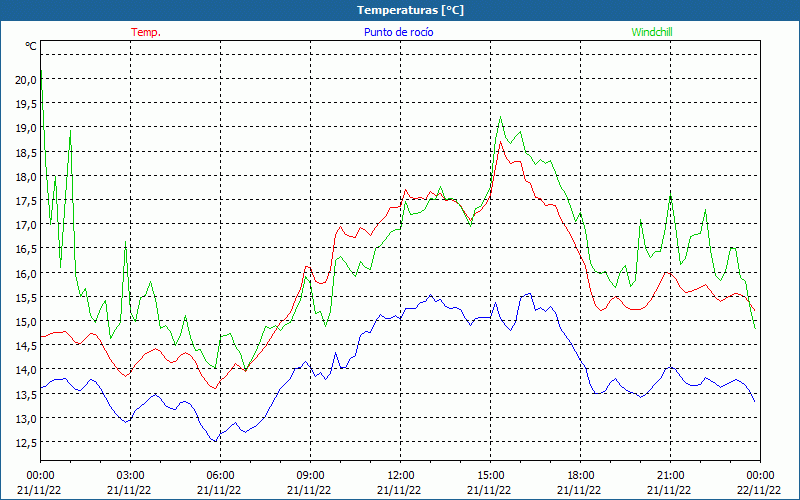Click the 17,0 y-axis value

coord(27,224)
